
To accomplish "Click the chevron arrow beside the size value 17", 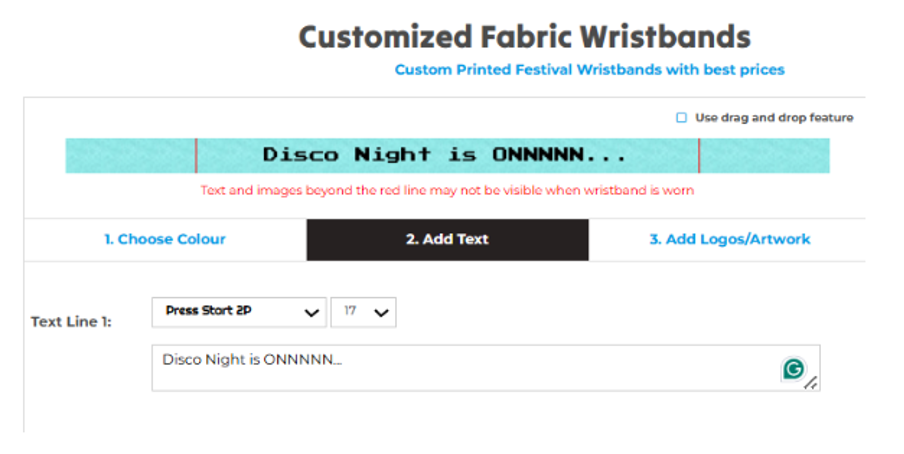I will point(380,312).
